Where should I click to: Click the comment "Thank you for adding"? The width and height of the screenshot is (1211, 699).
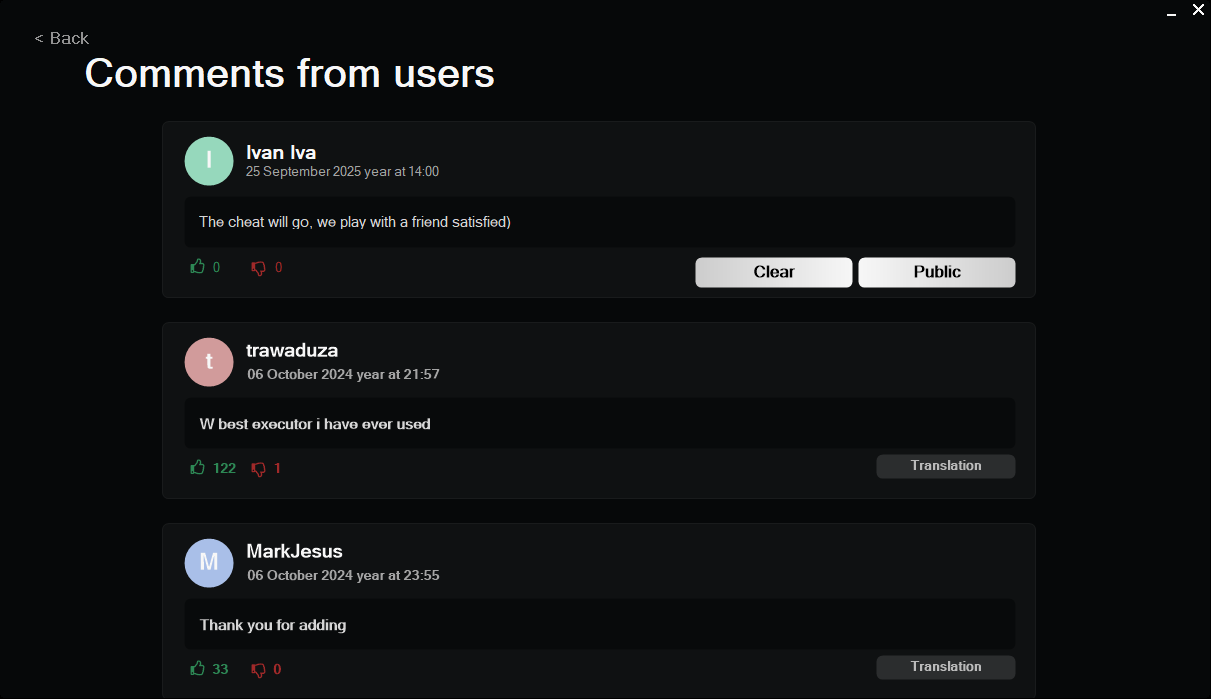click(273, 625)
